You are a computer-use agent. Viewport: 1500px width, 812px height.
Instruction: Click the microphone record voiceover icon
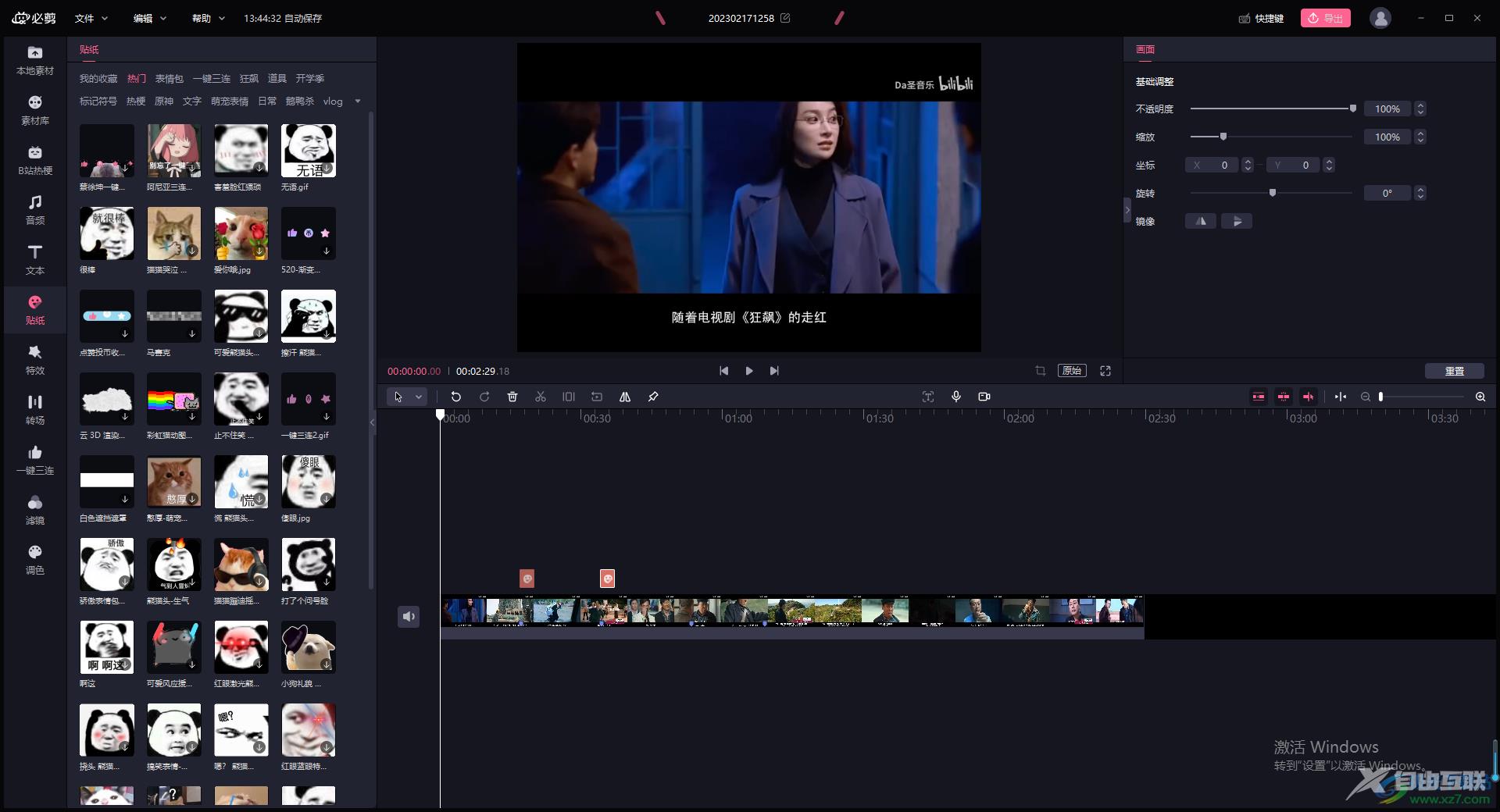956,397
